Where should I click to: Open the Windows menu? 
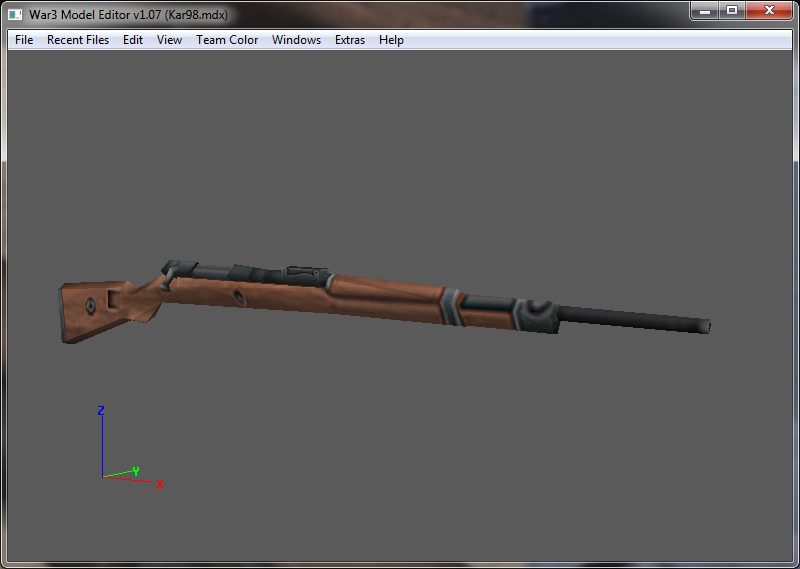[x=296, y=40]
